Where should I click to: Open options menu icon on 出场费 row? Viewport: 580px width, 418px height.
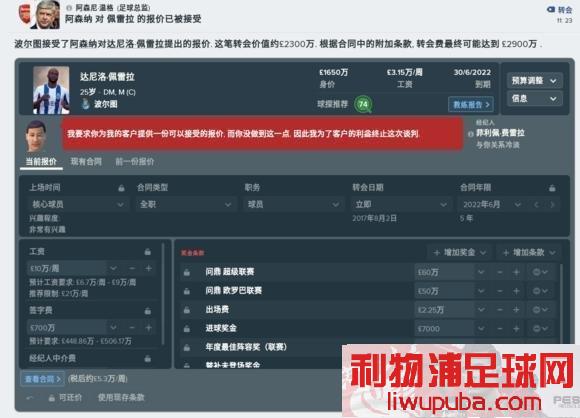pos(540,310)
